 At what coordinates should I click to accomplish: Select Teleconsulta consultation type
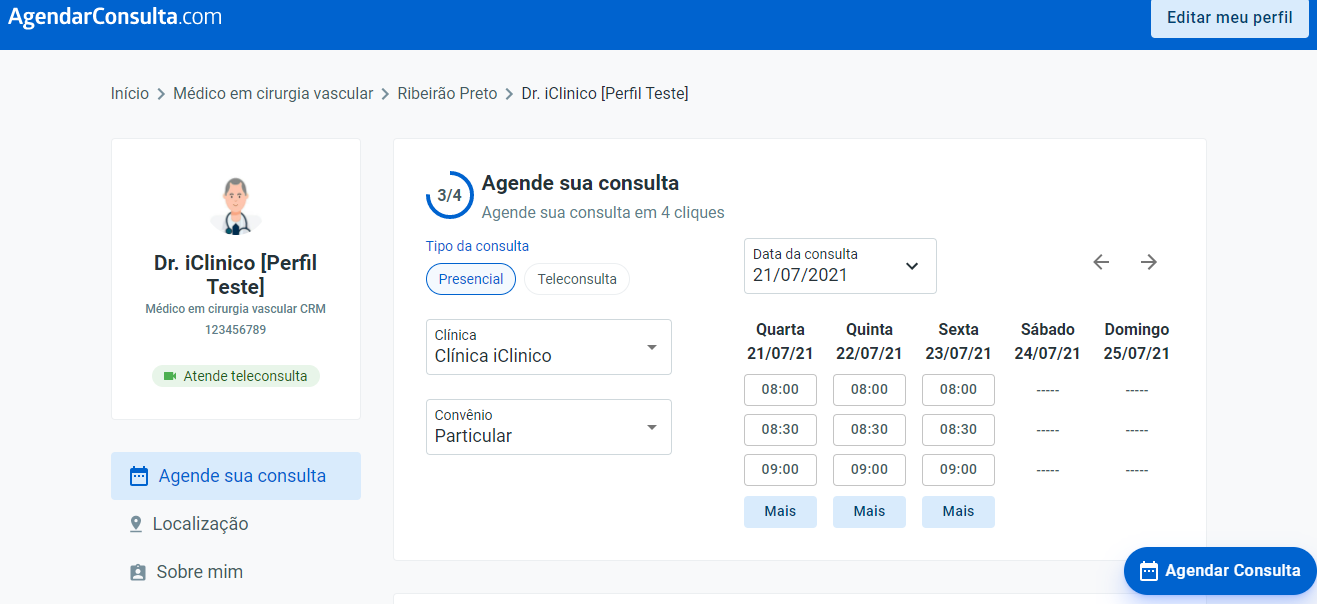point(577,279)
